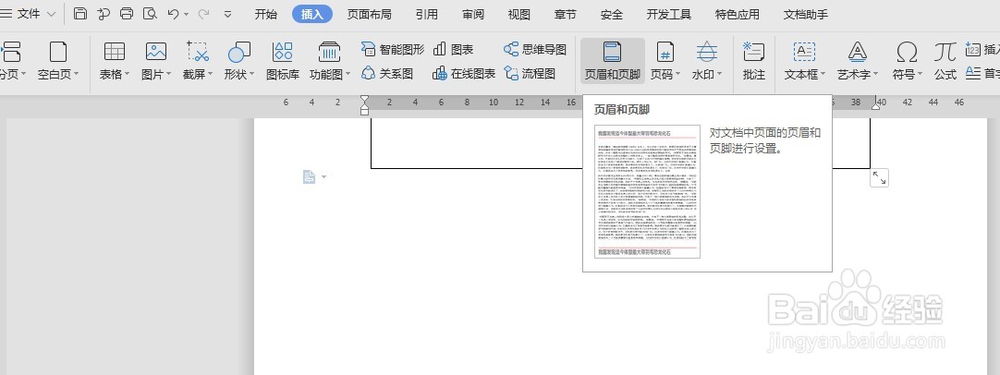Viewport: 1000px width, 375px height.
Task: Insert 页码 page number
Action: (665, 61)
